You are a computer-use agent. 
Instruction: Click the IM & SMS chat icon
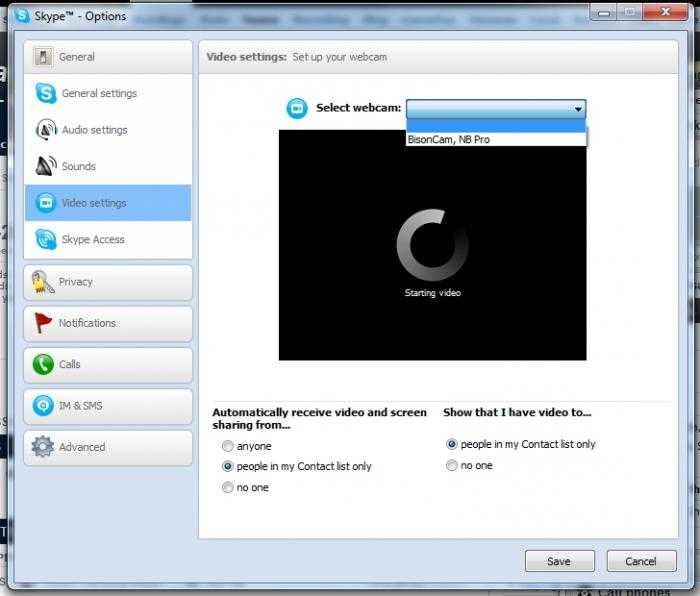pyautogui.click(x=43, y=406)
